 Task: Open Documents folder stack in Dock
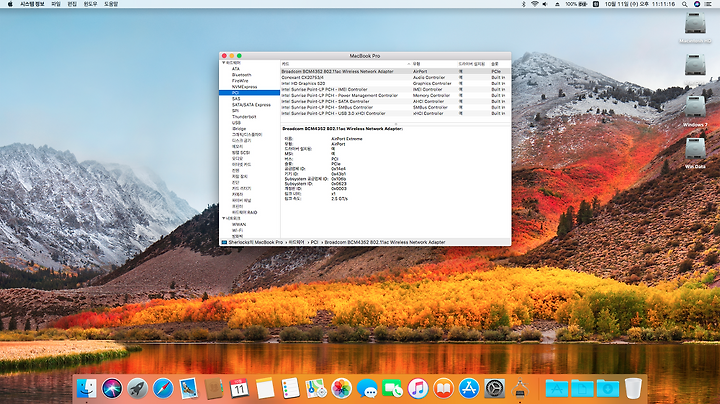tap(582, 388)
